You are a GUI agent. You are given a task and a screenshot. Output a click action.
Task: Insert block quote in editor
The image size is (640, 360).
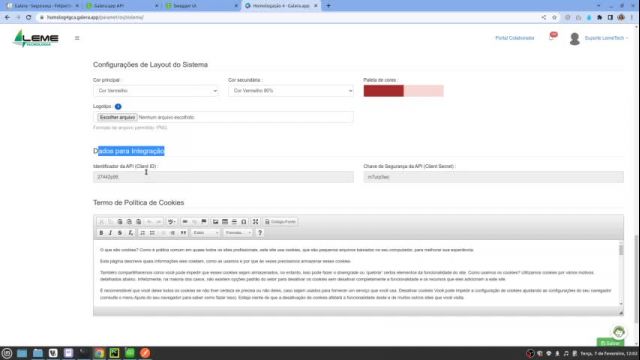coord(183,233)
